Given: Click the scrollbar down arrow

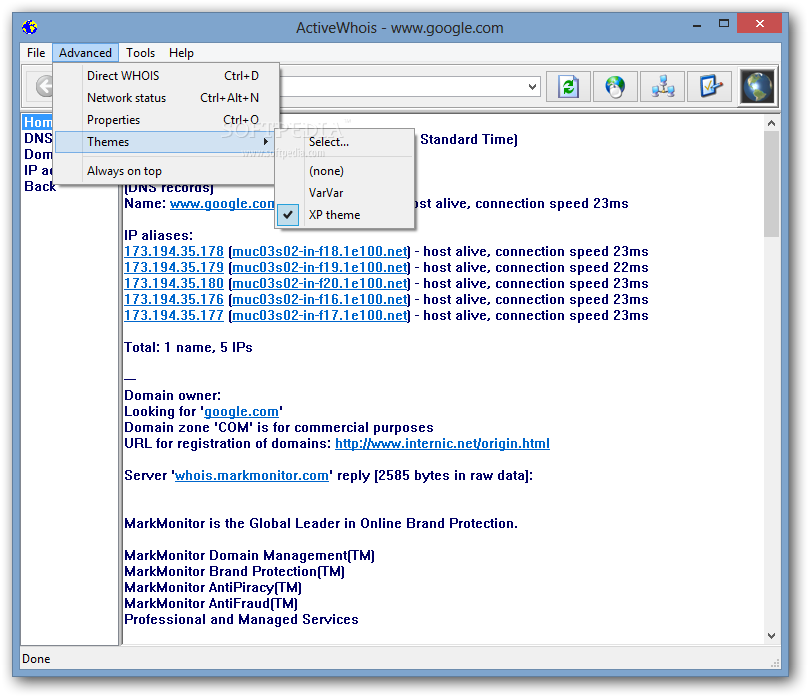Looking at the screenshot, I should [x=771, y=636].
